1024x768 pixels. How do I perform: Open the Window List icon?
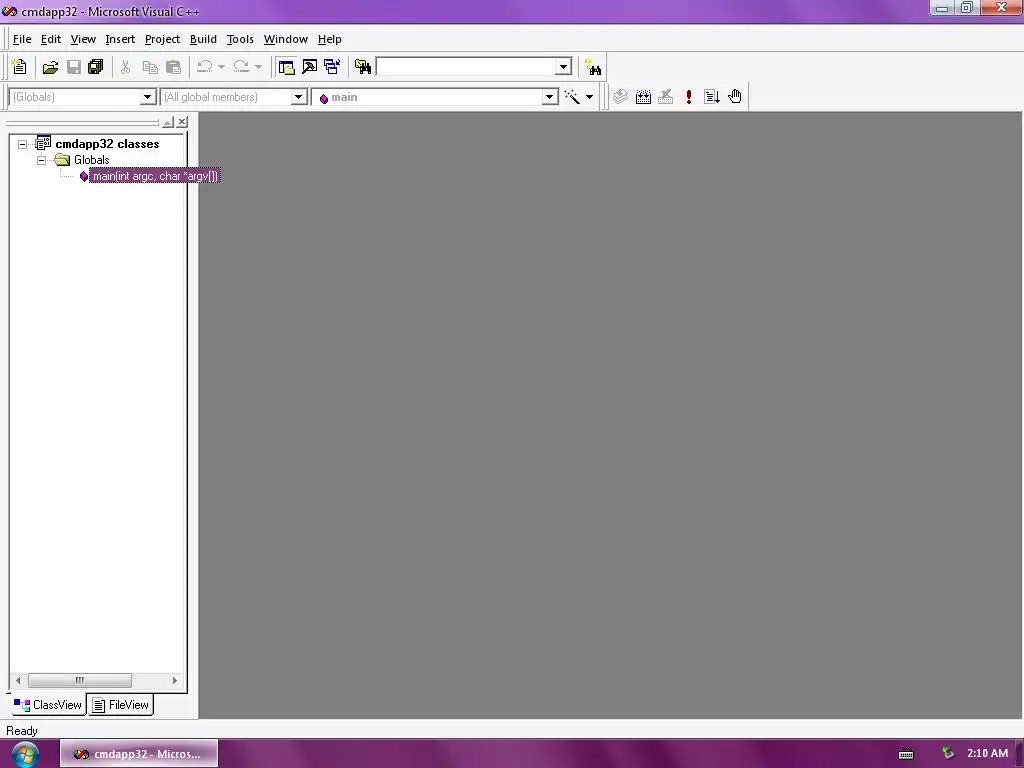(332, 67)
